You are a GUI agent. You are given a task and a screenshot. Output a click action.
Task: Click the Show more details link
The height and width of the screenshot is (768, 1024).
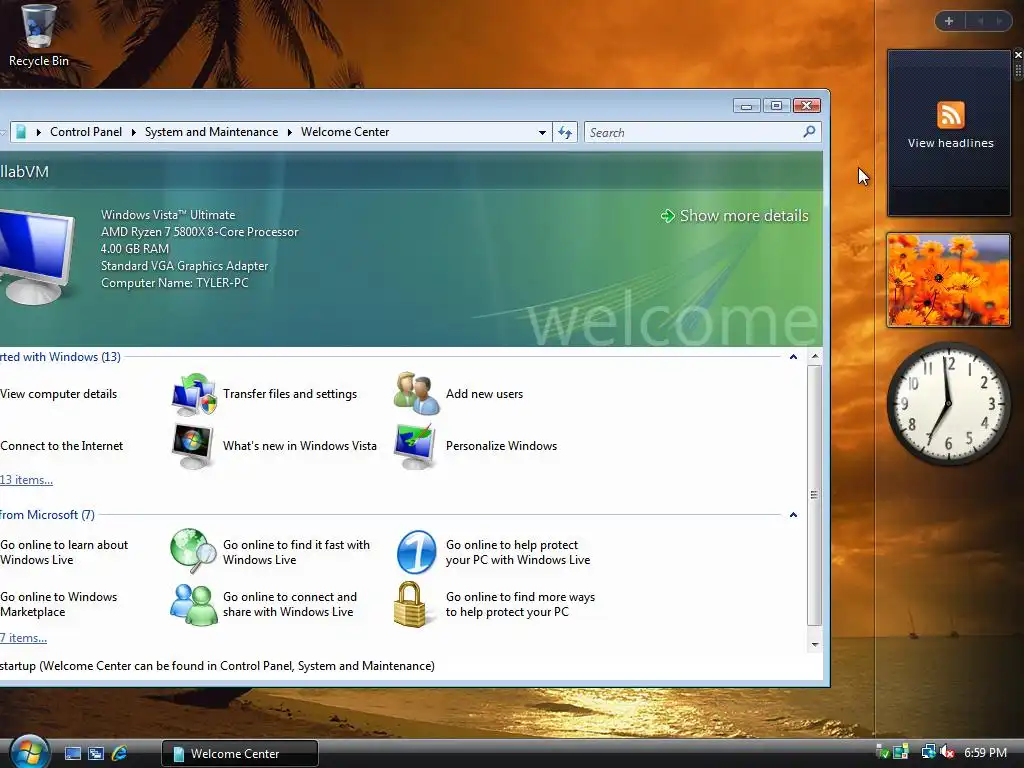744,216
